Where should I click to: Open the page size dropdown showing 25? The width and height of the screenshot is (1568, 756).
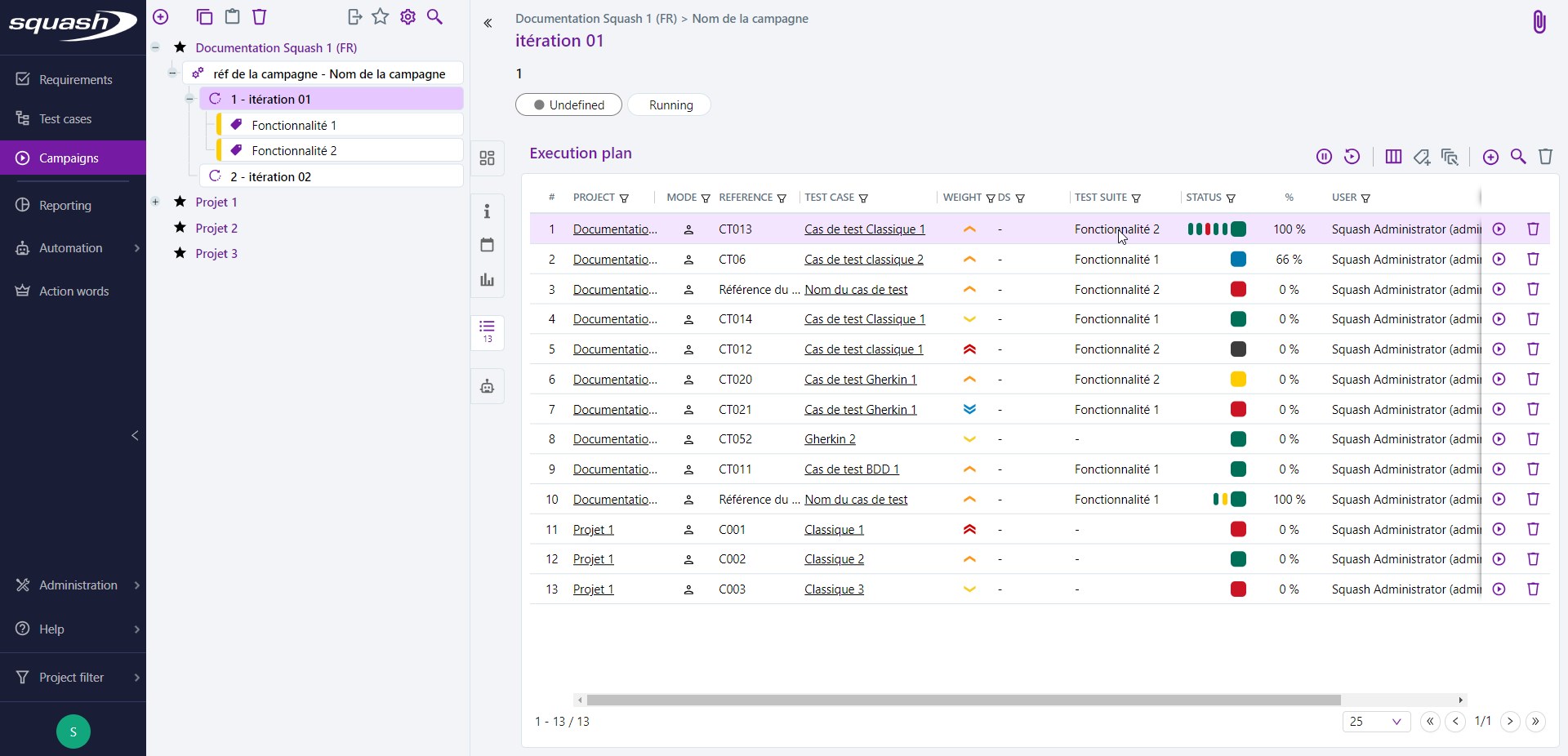tap(1376, 722)
